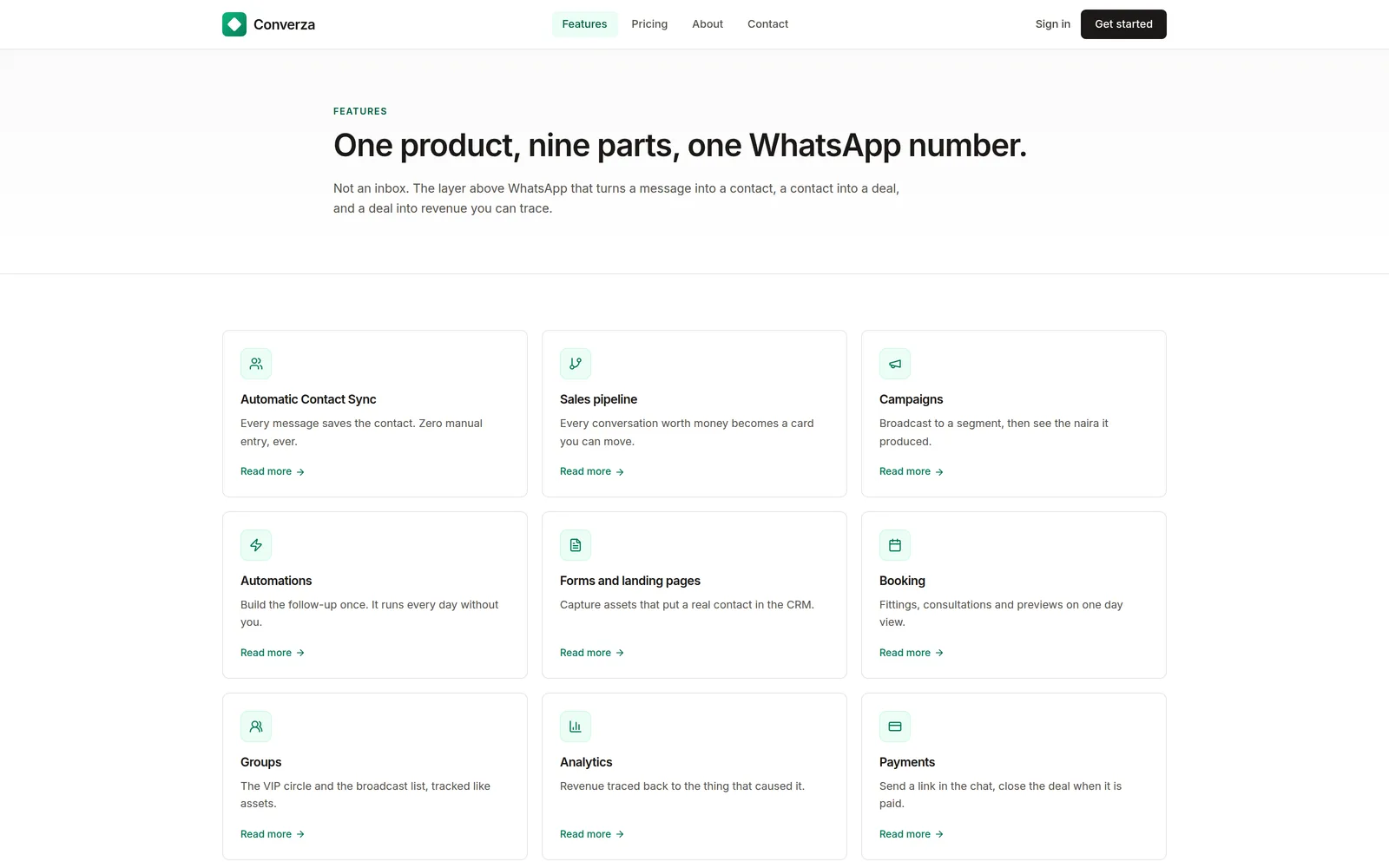Click the Analytics bar chart icon
1389x868 pixels.
(576, 727)
